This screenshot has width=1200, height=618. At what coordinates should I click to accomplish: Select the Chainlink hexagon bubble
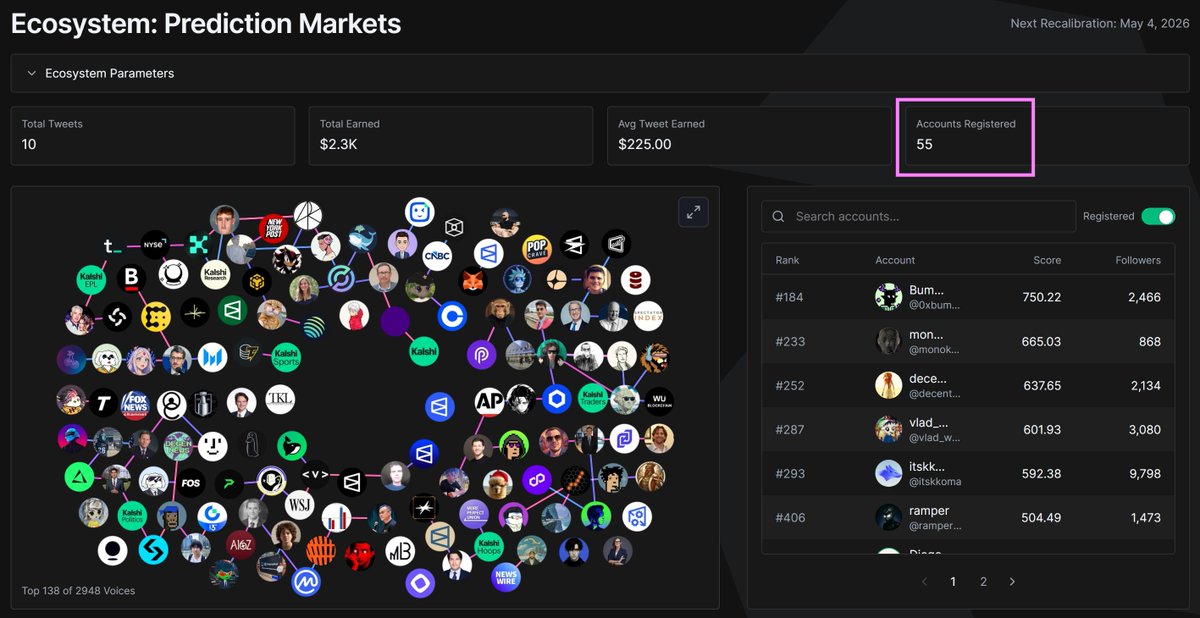[556, 399]
